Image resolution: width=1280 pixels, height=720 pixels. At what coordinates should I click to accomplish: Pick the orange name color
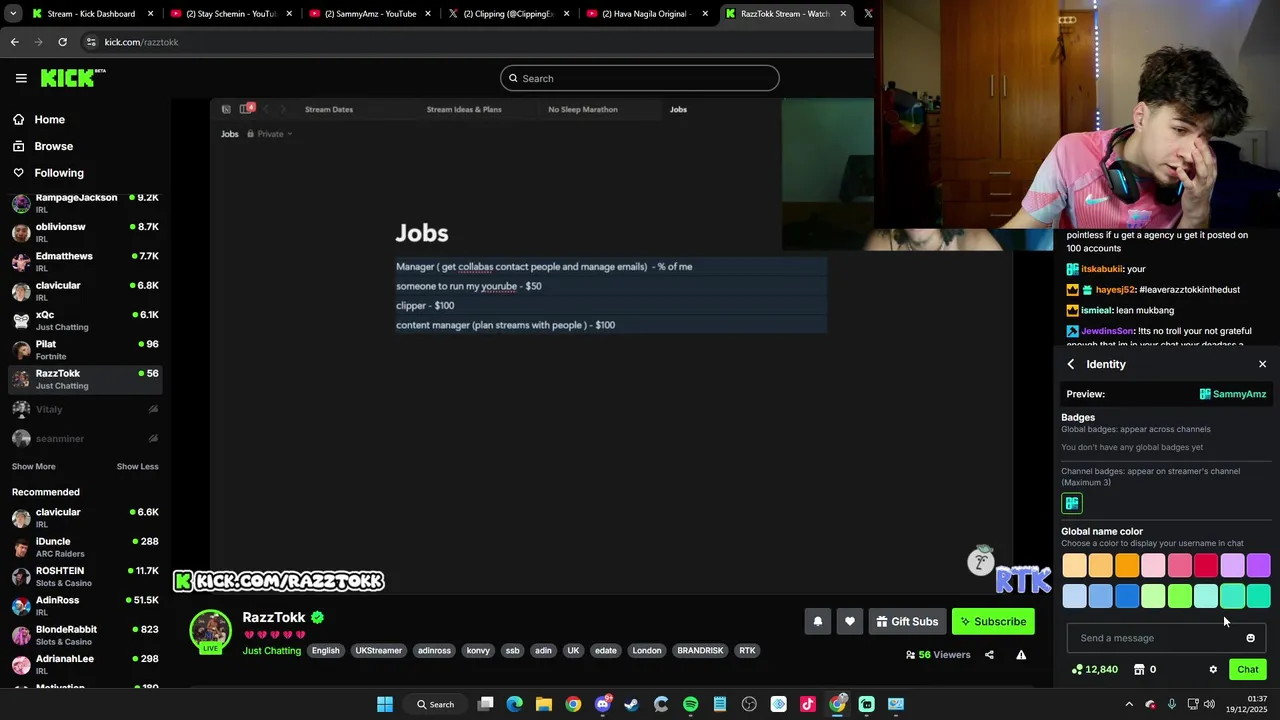point(1127,566)
